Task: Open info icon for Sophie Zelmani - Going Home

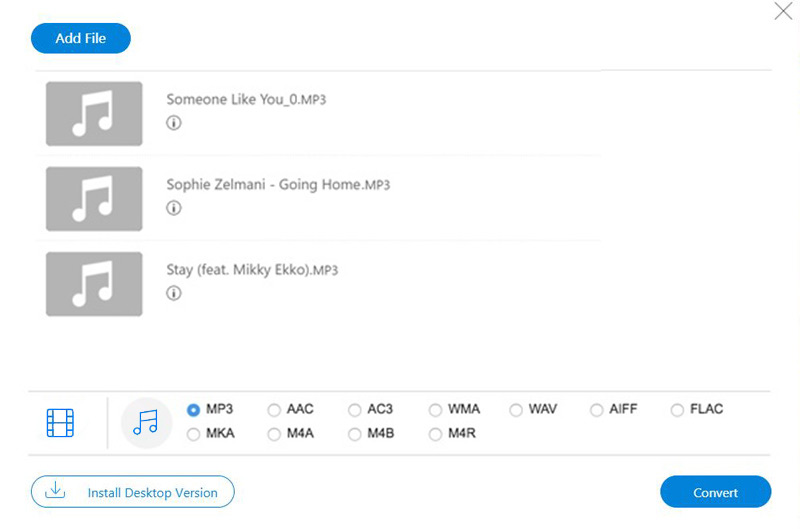Action: [x=173, y=208]
